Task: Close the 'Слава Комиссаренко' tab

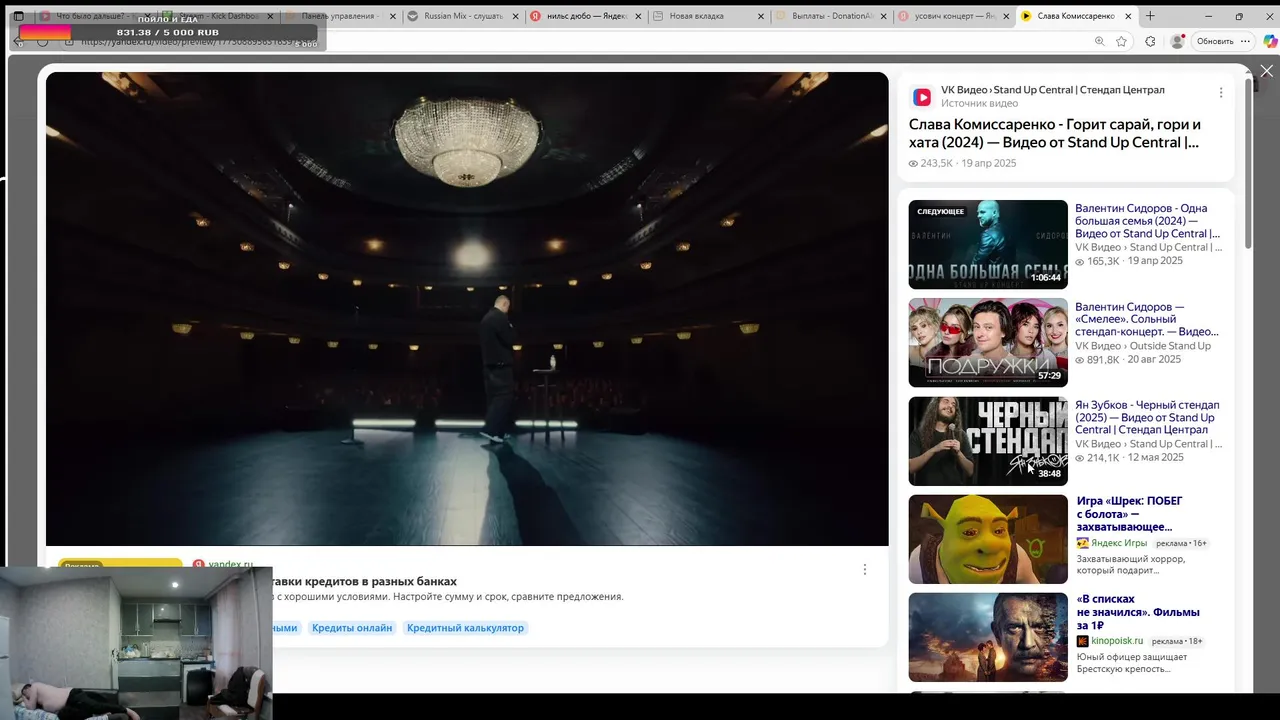Action: (1128, 16)
